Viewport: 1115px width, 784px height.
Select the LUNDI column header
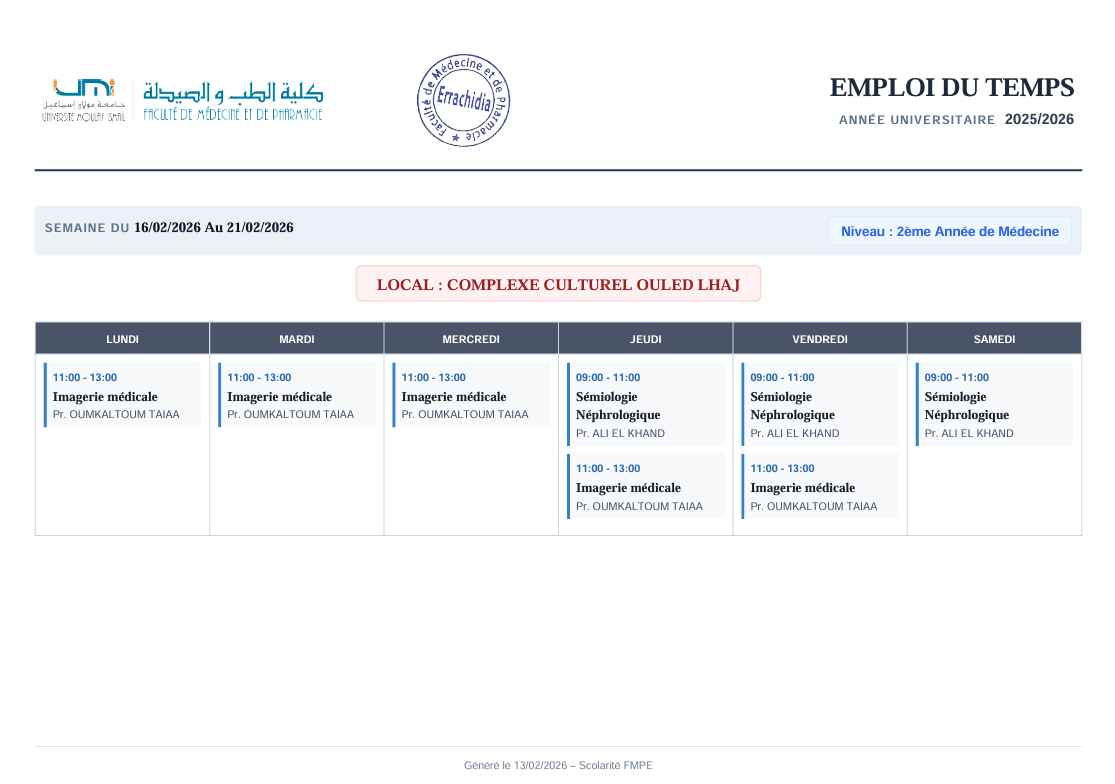[x=122, y=339]
